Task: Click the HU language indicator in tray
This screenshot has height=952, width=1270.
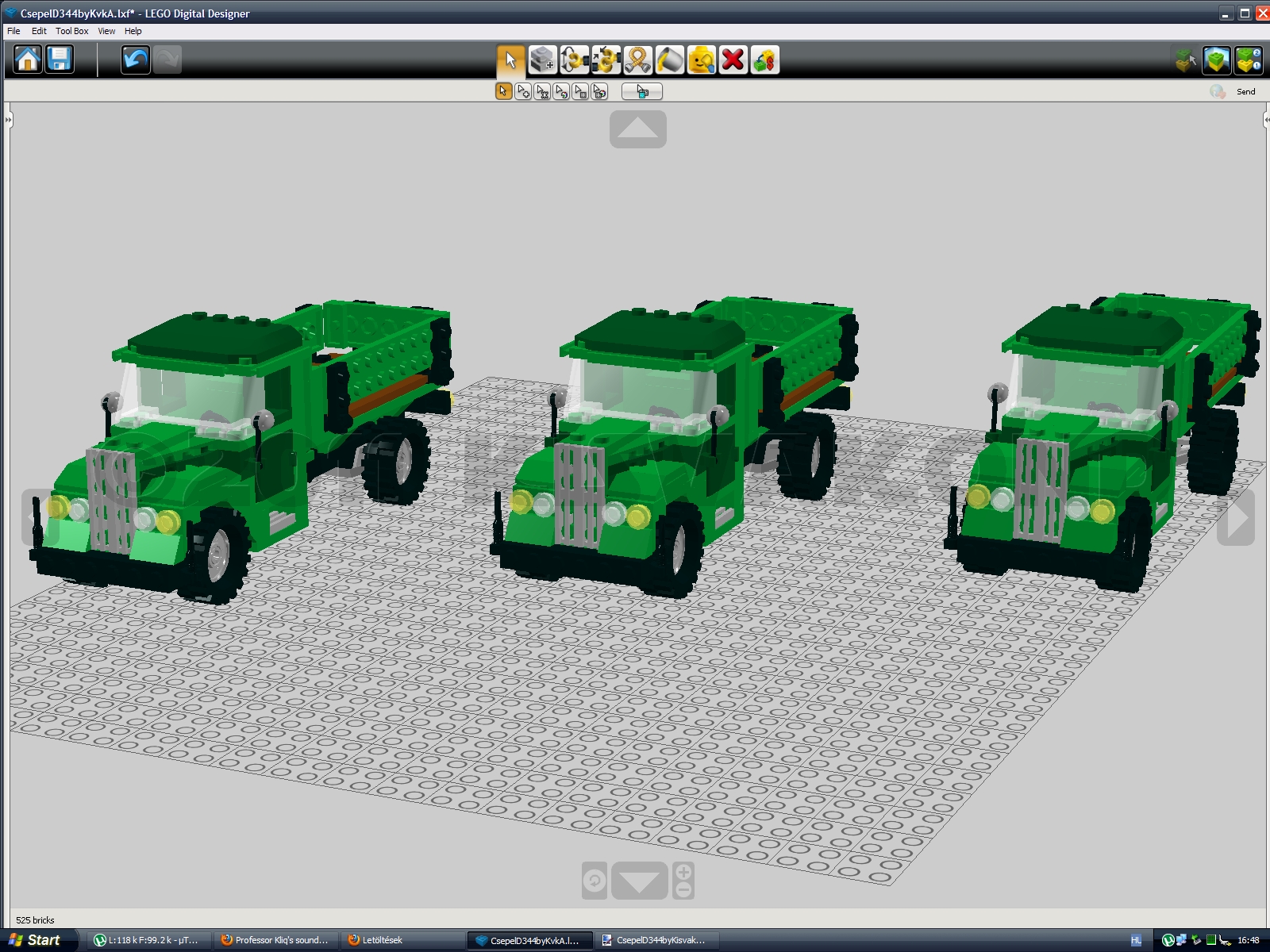Action: (x=1136, y=940)
